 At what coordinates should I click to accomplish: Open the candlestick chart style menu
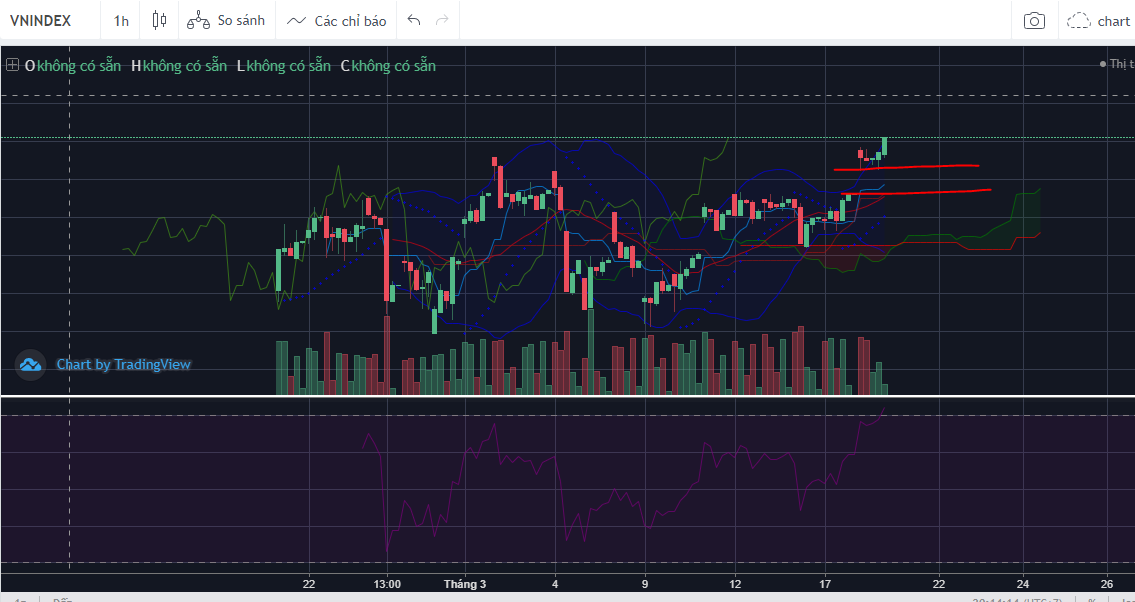(x=159, y=21)
